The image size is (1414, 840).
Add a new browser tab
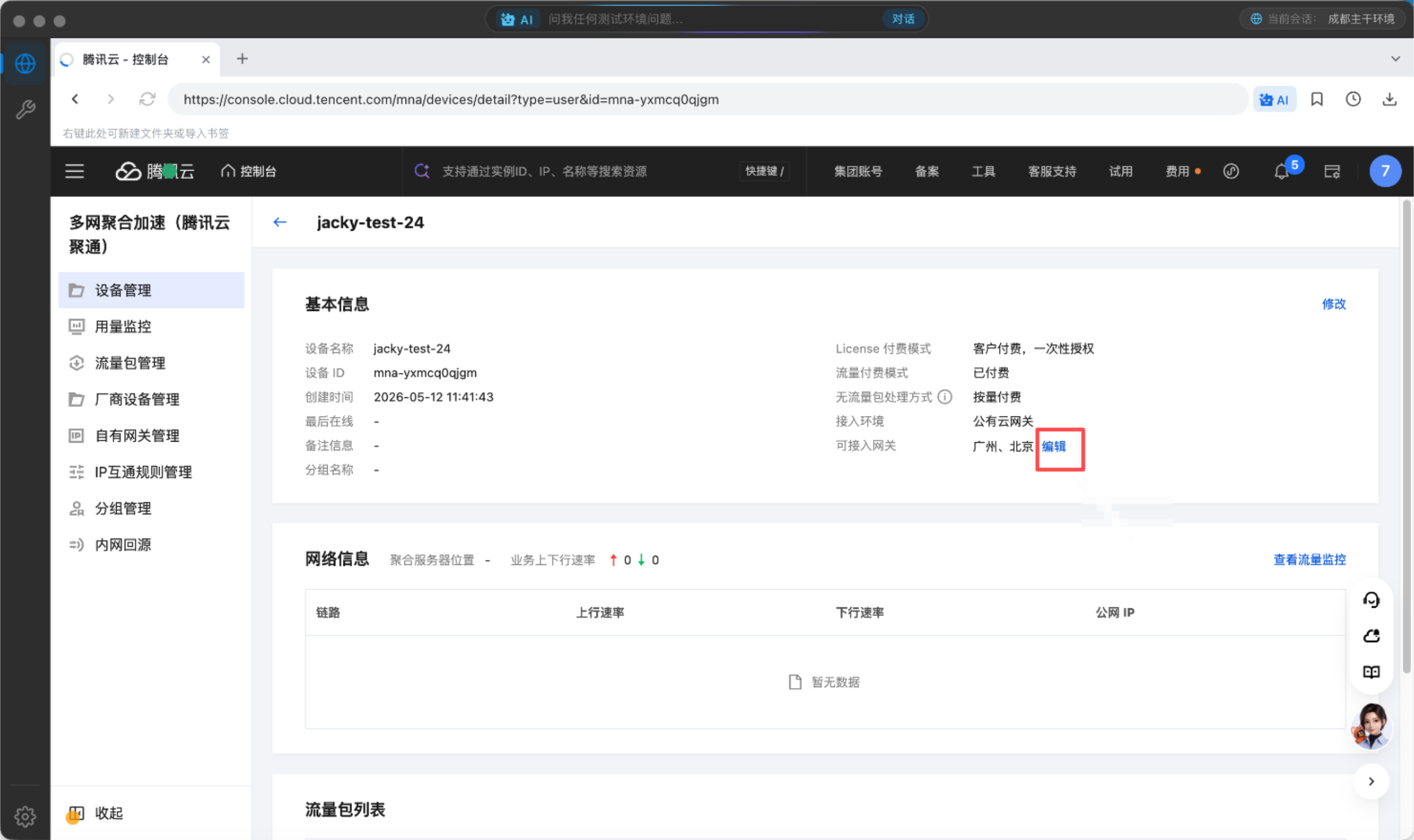pos(242,59)
